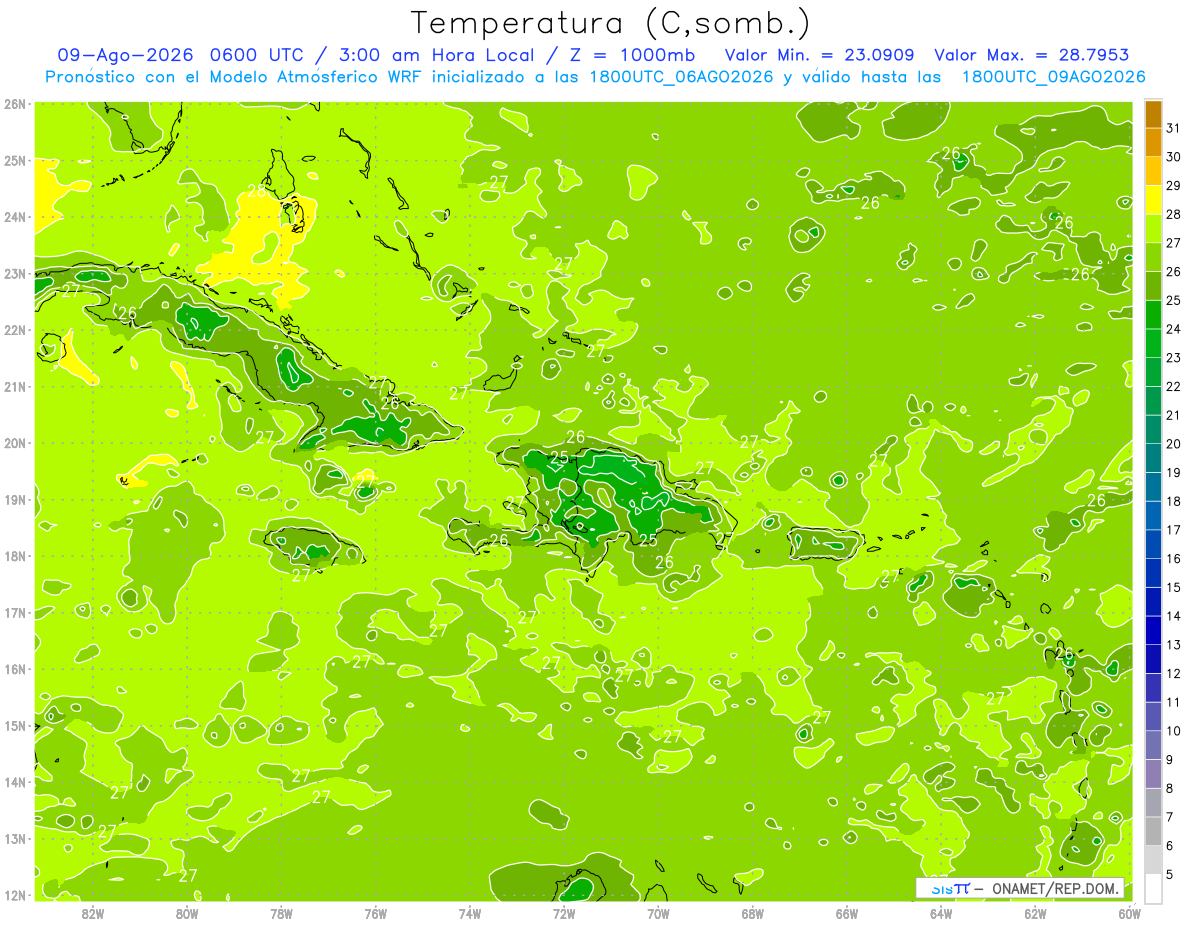
Task: Click the 26N latitude axis label
Action: tap(15, 104)
